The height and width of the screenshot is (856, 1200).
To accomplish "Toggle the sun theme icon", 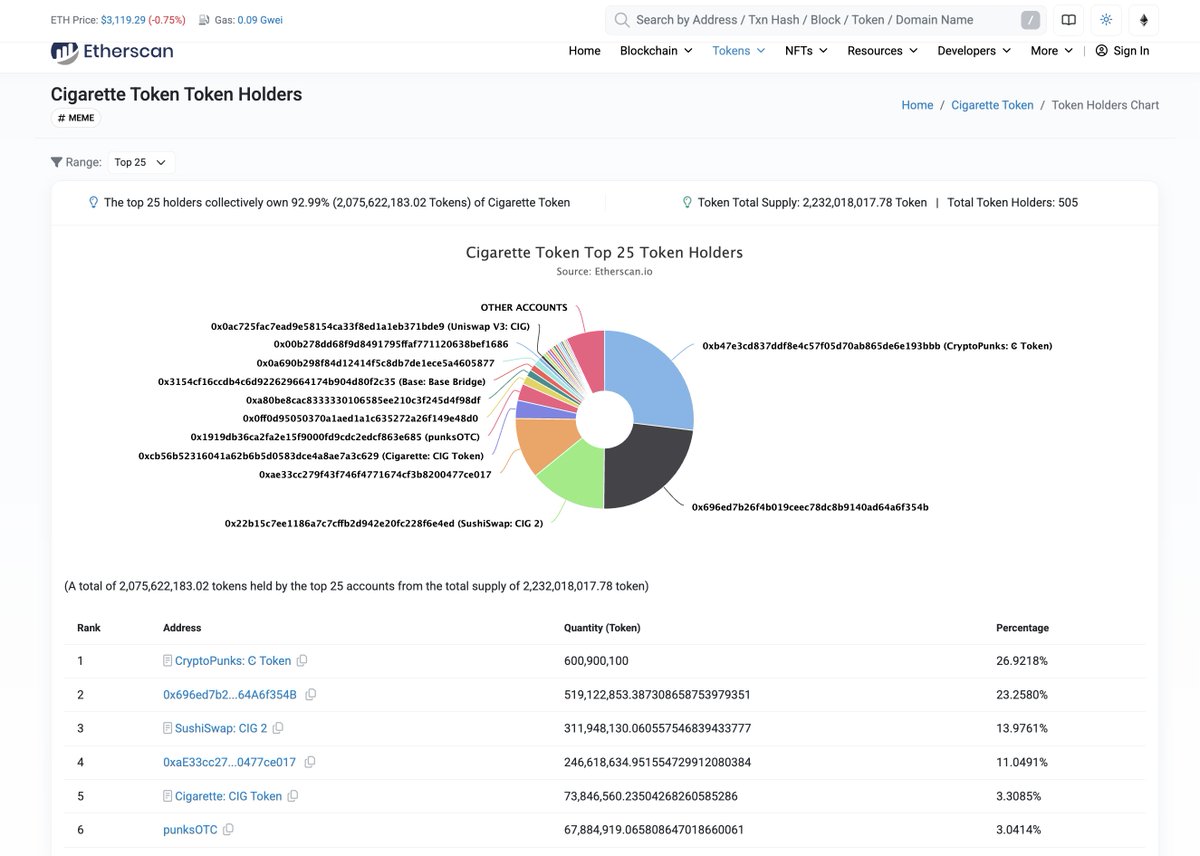I will coord(1106,20).
